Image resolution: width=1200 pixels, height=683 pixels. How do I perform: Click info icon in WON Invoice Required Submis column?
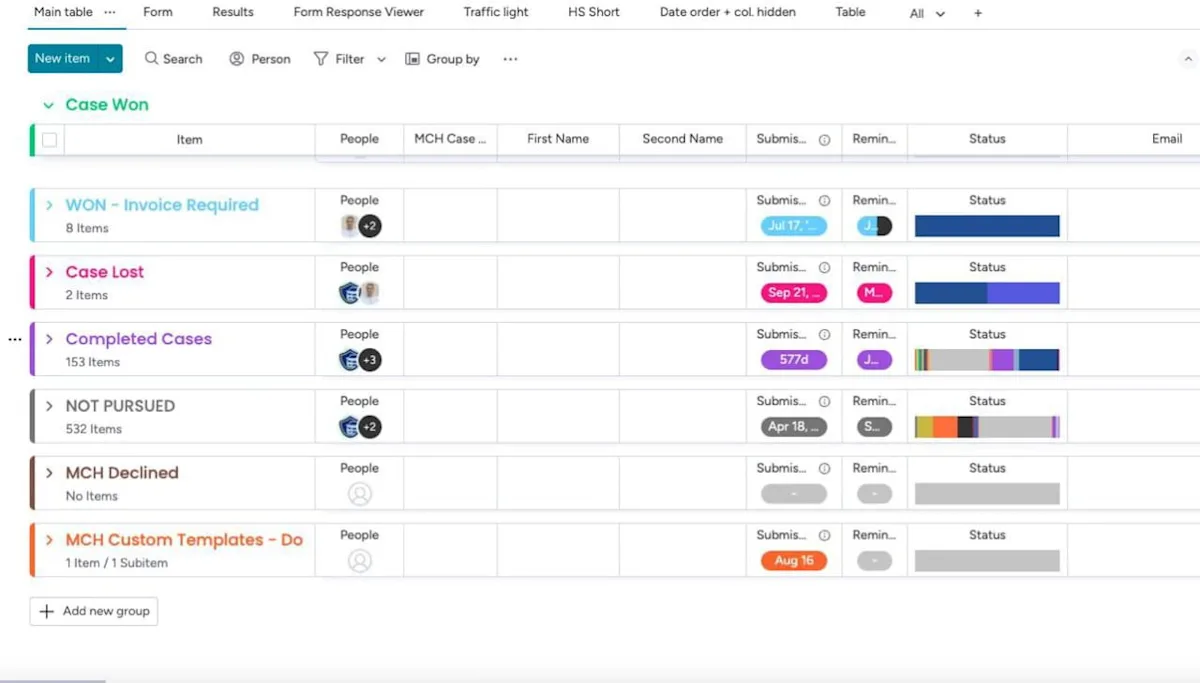[824, 201]
